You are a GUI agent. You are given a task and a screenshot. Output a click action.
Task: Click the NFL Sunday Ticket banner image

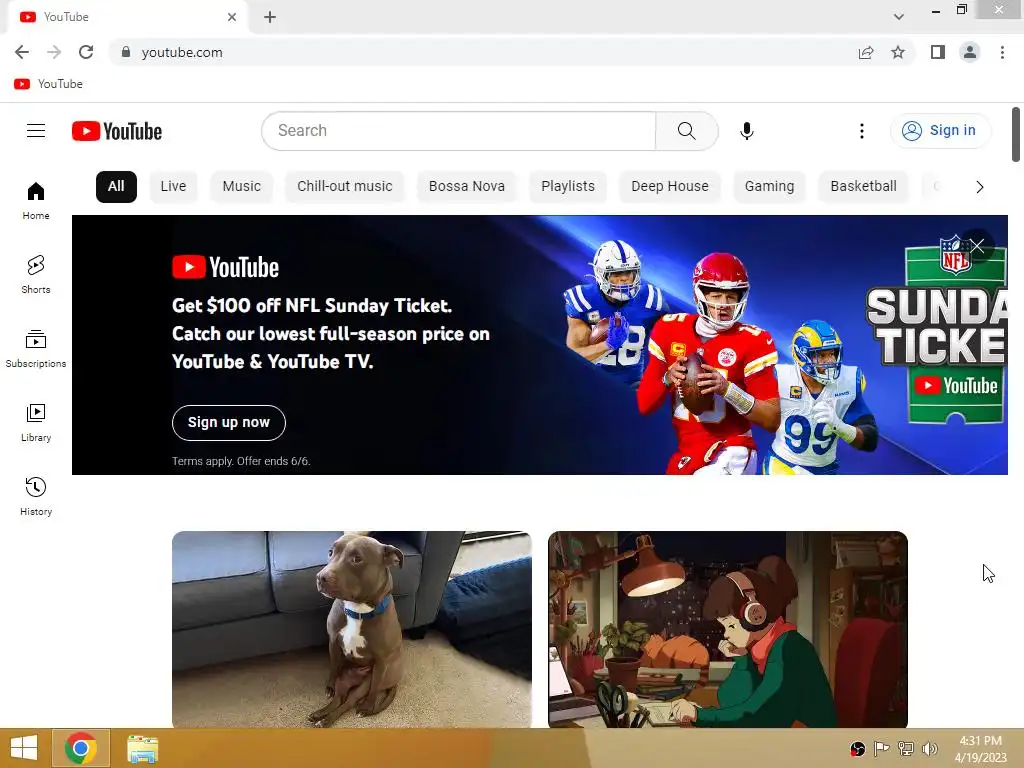(x=539, y=345)
